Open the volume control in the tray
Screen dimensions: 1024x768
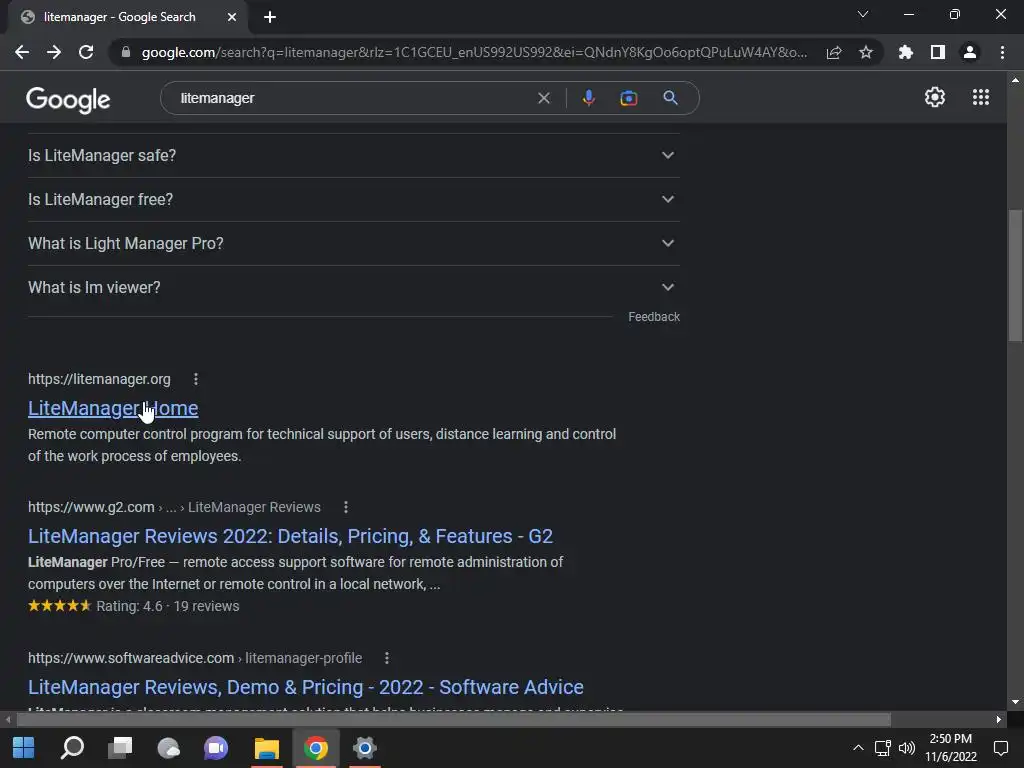point(906,748)
